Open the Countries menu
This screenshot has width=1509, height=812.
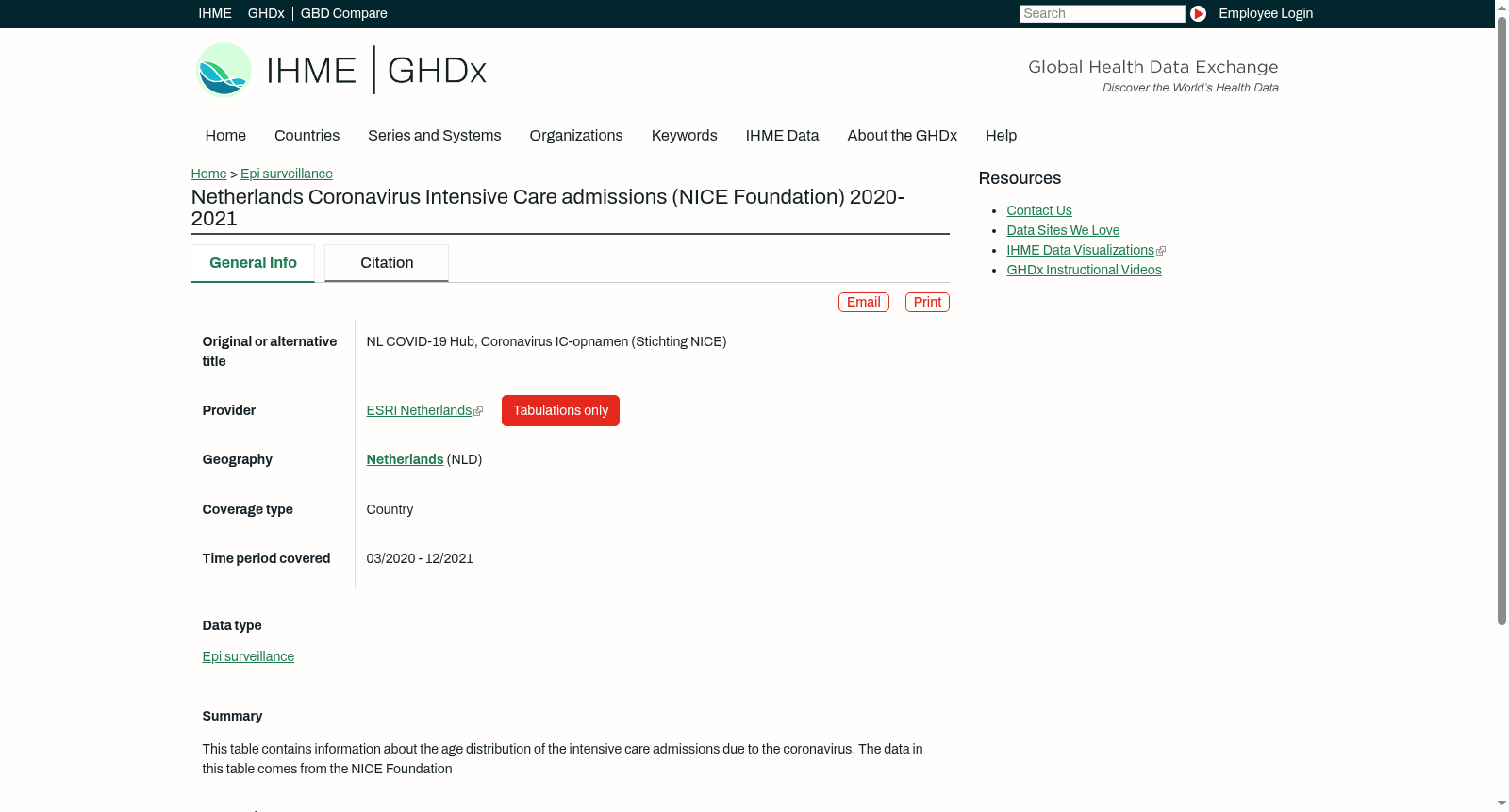[x=307, y=135]
